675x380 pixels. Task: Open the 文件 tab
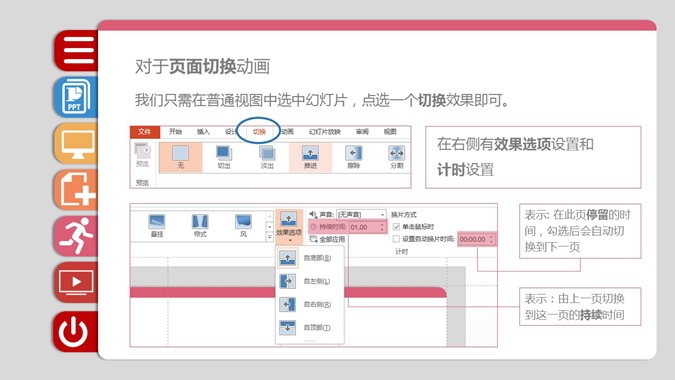point(145,132)
